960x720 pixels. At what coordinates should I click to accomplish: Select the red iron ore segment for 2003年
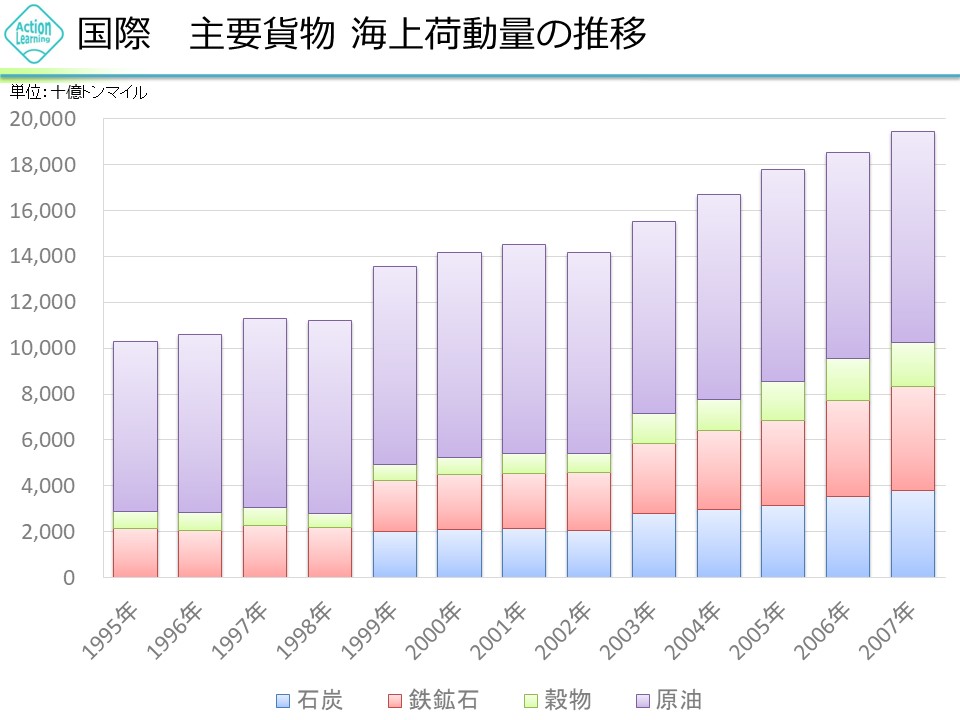click(x=653, y=478)
